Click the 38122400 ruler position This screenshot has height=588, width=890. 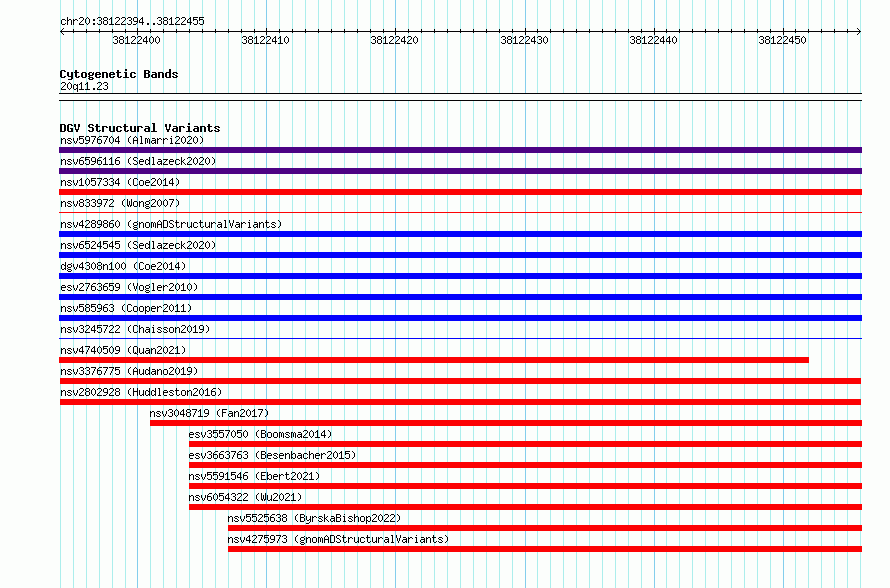[x=136, y=40]
